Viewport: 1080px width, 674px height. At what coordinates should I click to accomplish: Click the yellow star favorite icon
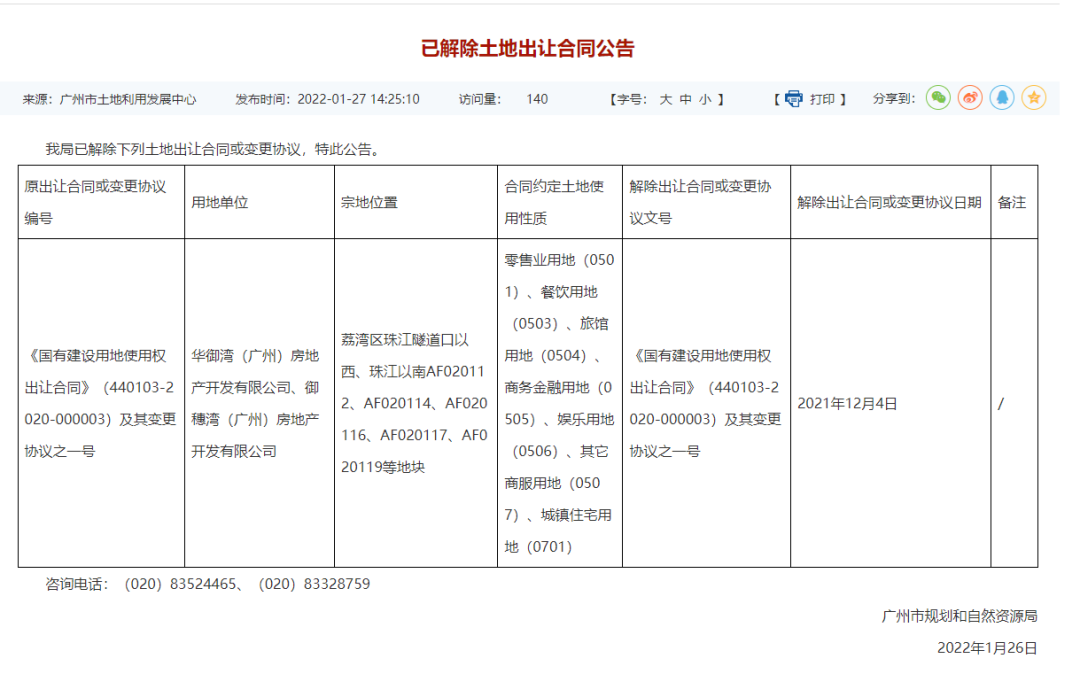point(1034,98)
